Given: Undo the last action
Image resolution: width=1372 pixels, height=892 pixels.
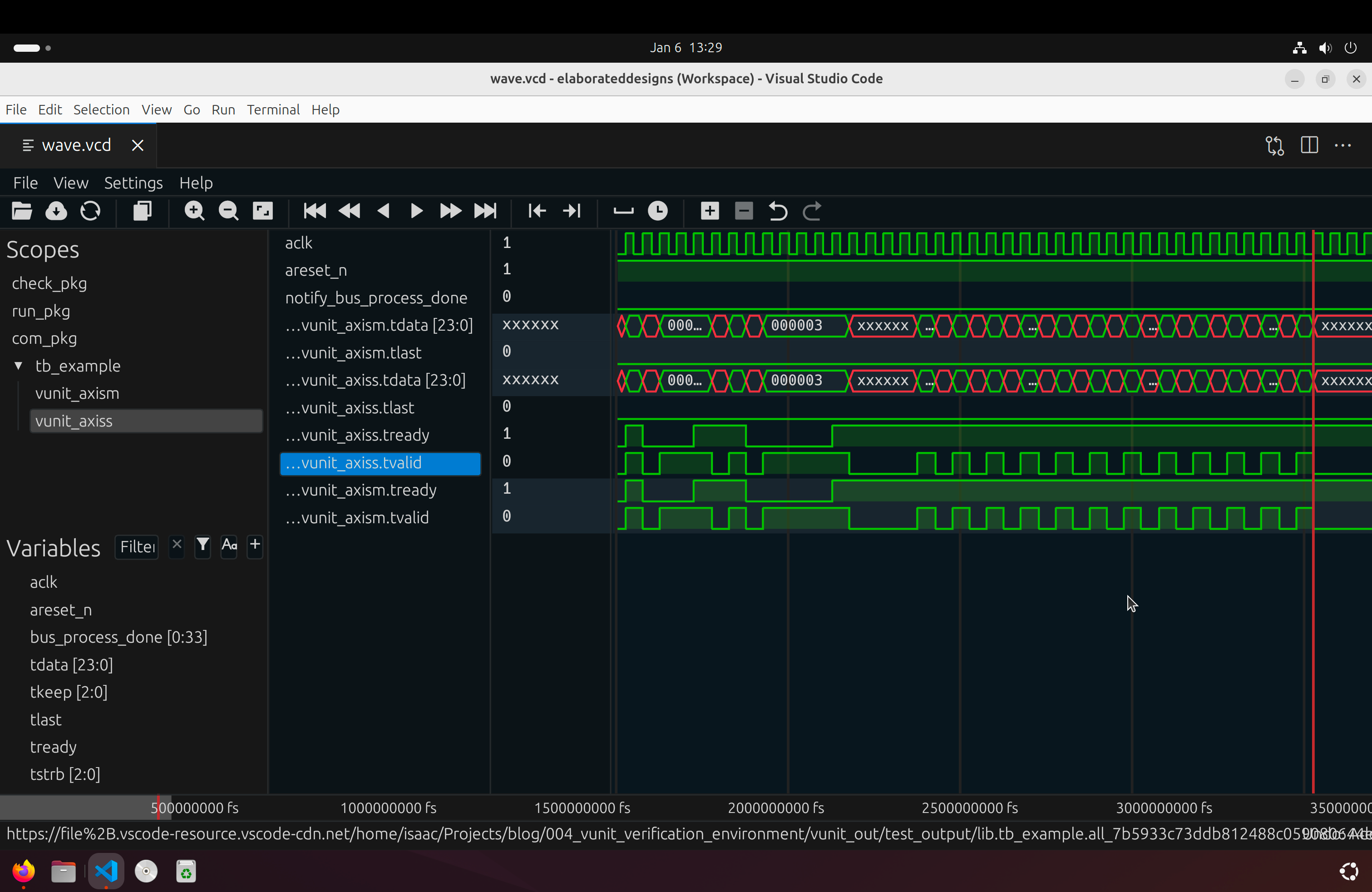Looking at the screenshot, I should tap(778, 211).
